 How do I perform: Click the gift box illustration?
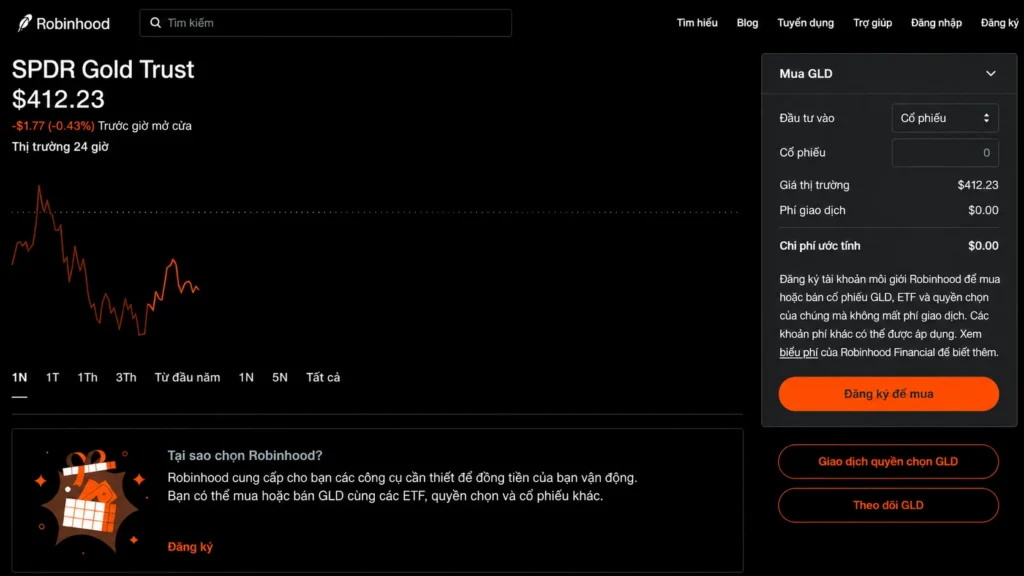pyautogui.click(x=91, y=501)
